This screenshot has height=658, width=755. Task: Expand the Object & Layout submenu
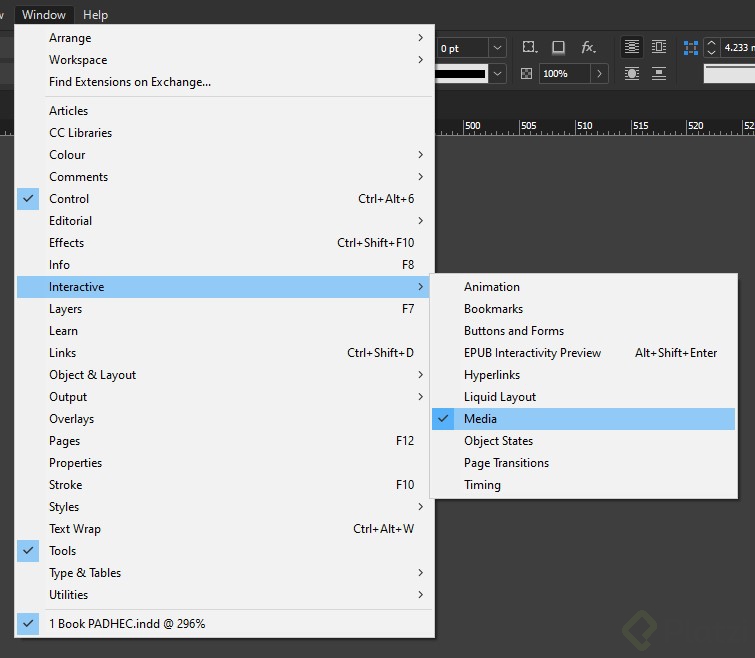(x=225, y=374)
